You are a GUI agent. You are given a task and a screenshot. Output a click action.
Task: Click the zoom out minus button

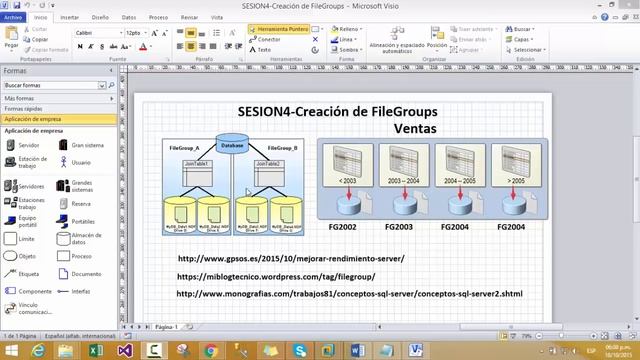pyautogui.click(x=539, y=336)
